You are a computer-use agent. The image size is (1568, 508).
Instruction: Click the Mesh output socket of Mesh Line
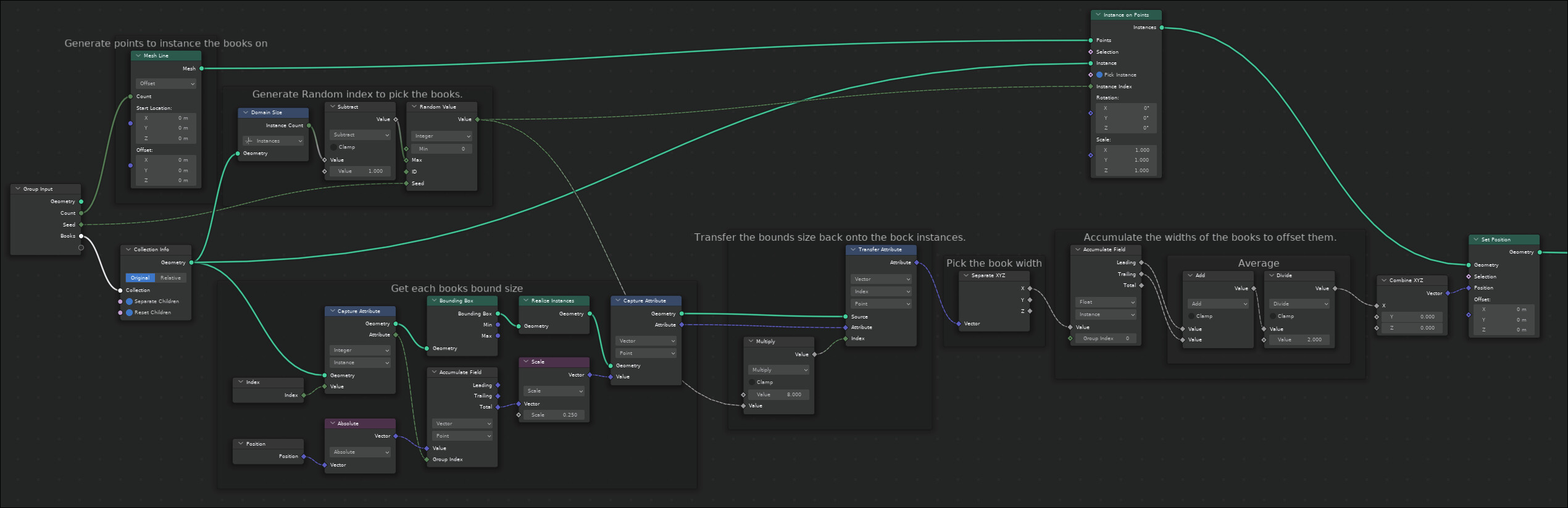click(x=201, y=69)
